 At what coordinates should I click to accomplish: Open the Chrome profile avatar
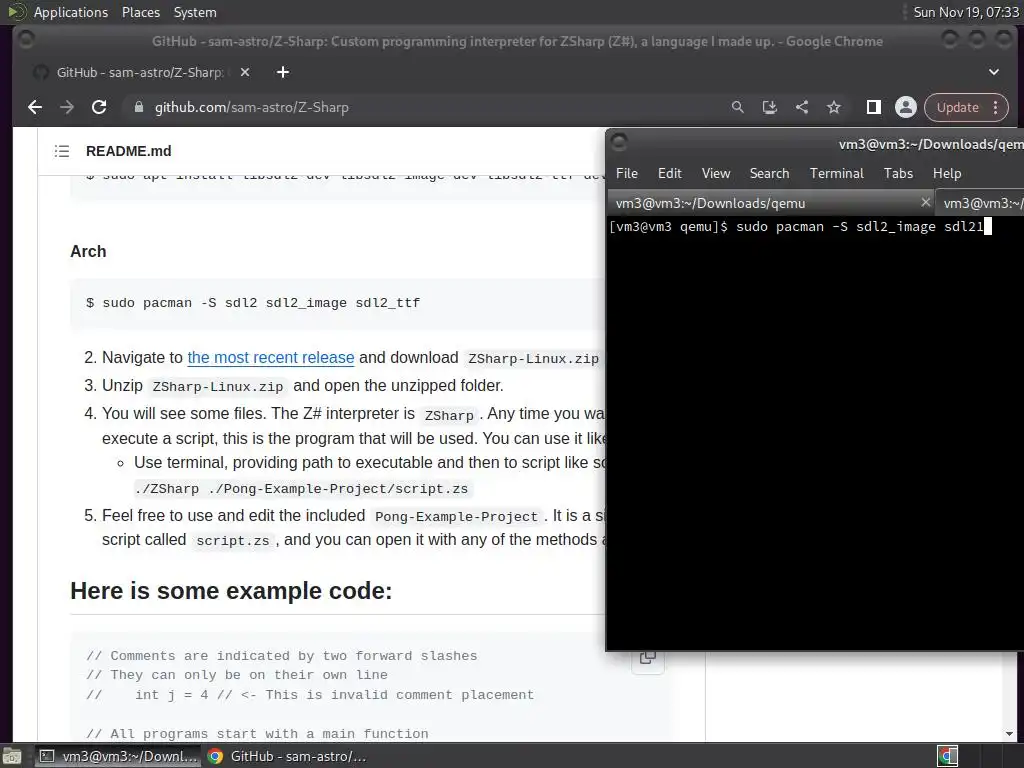pos(906,107)
